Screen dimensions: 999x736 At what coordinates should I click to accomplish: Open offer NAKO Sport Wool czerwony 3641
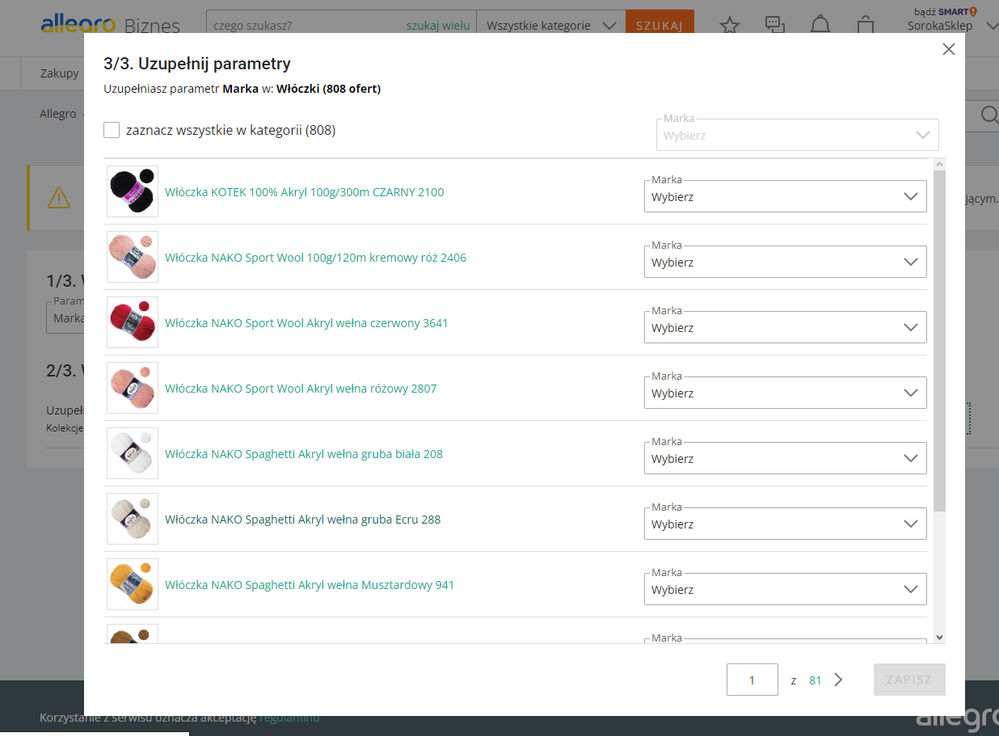pos(306,323)
